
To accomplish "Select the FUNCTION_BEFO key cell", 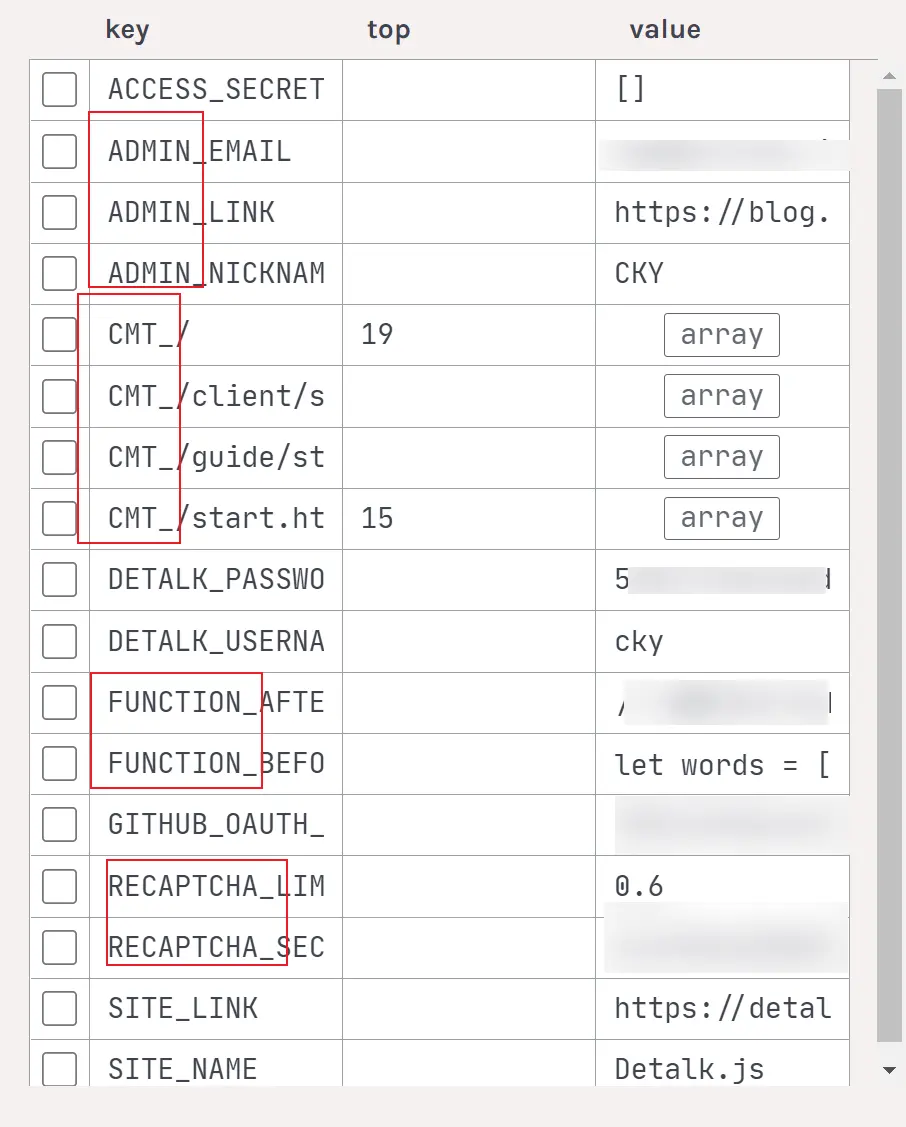I will click(216, 764).
